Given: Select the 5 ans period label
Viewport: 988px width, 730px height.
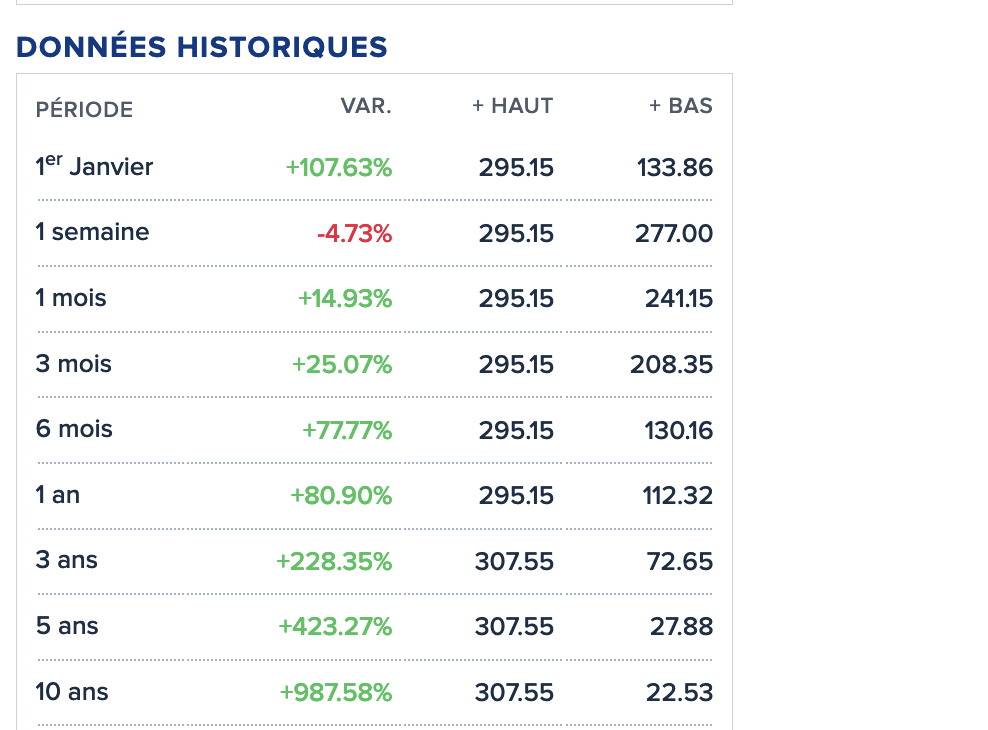Looking at the screenshot, I should click(67, 626).
